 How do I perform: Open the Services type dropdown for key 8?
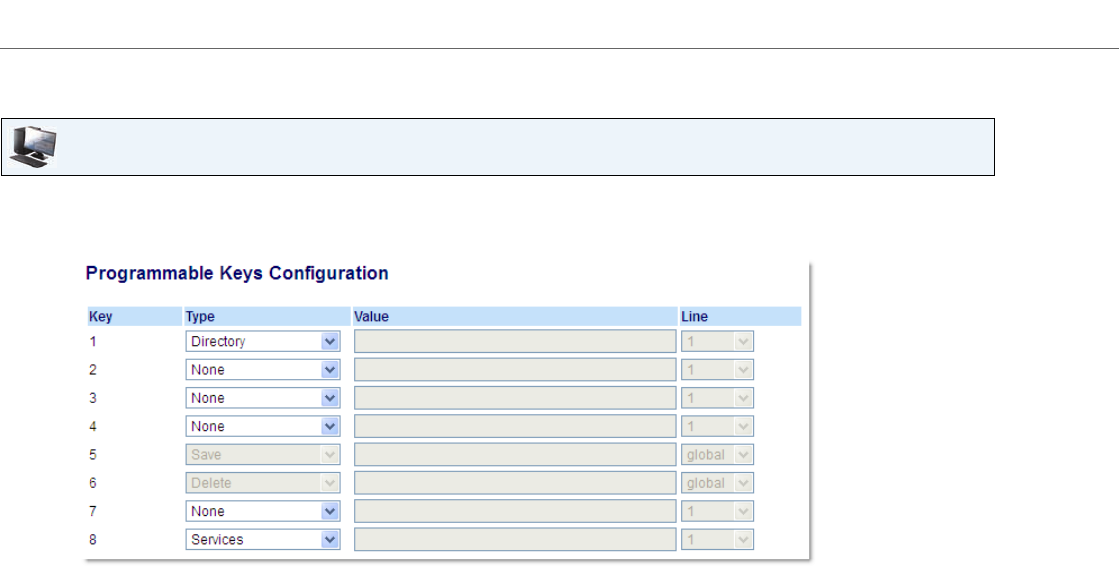pyautogui.click(x=263, y=540)
